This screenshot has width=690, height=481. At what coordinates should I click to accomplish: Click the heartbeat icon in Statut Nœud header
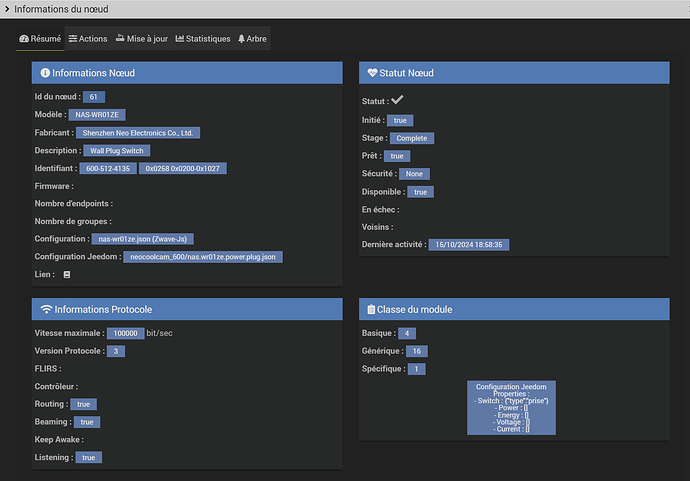(x=372, y=73)
